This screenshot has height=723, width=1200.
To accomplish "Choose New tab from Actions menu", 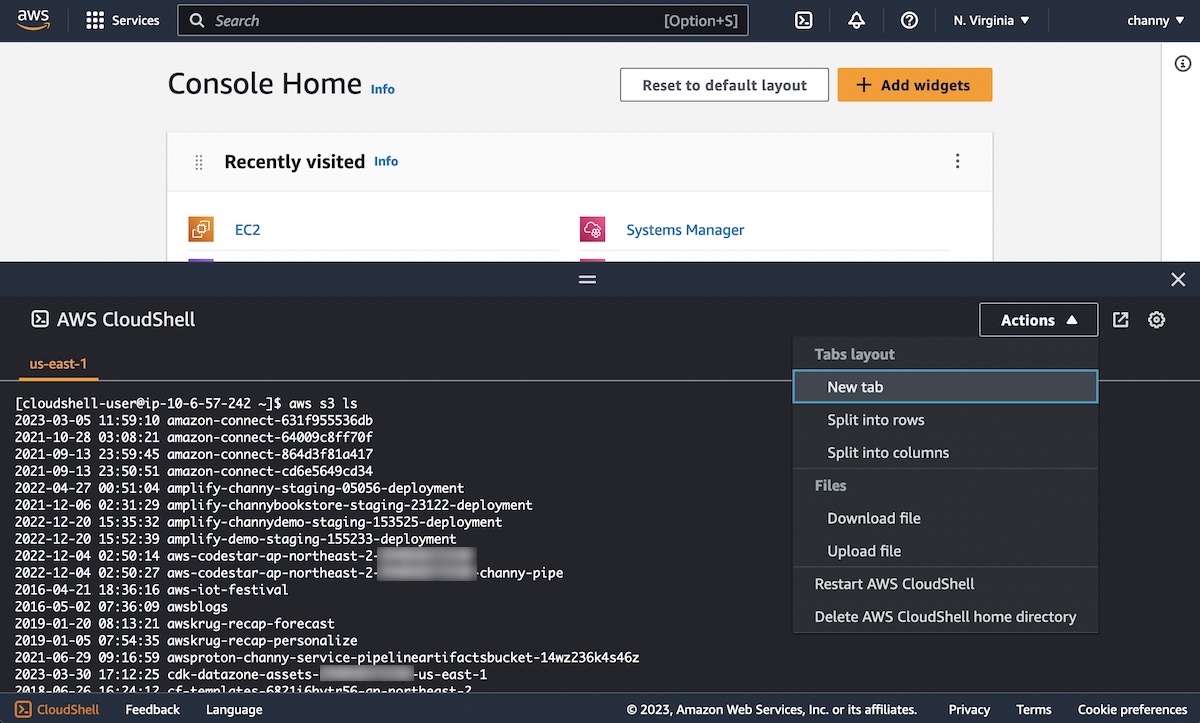I will coord(945,387).
